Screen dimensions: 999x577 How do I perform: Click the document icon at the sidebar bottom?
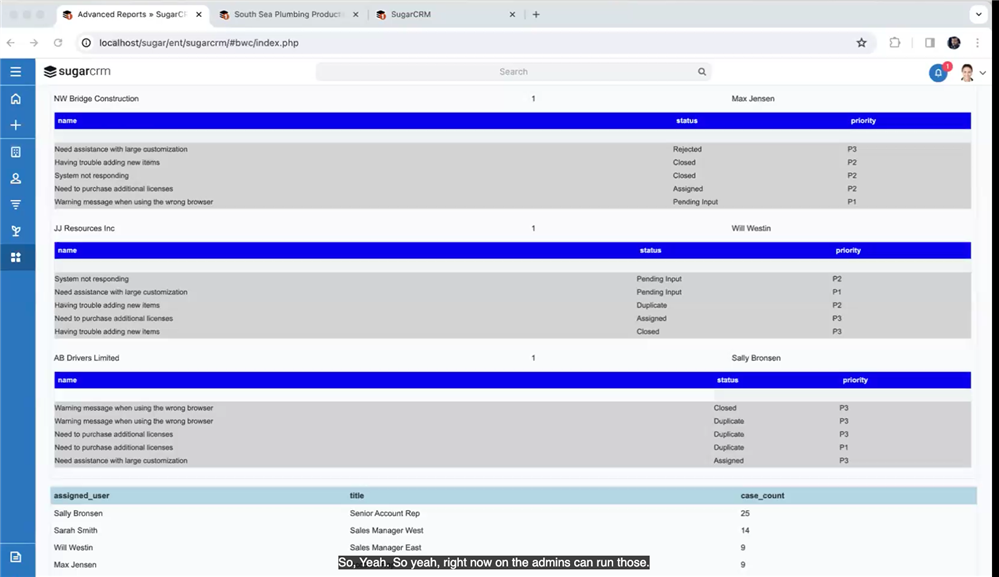tap(15, 557)
